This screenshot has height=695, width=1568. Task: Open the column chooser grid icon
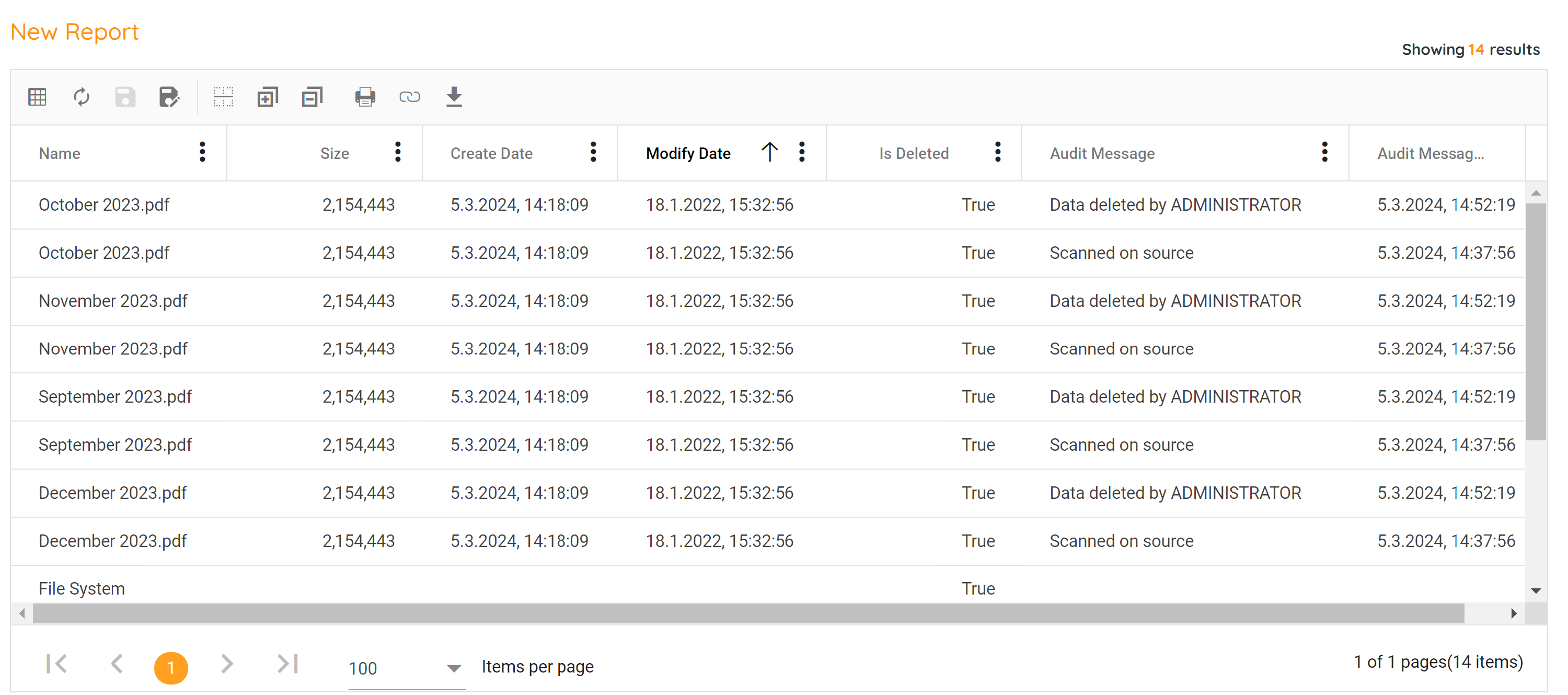pyautogui.click(x=37, y=97)
